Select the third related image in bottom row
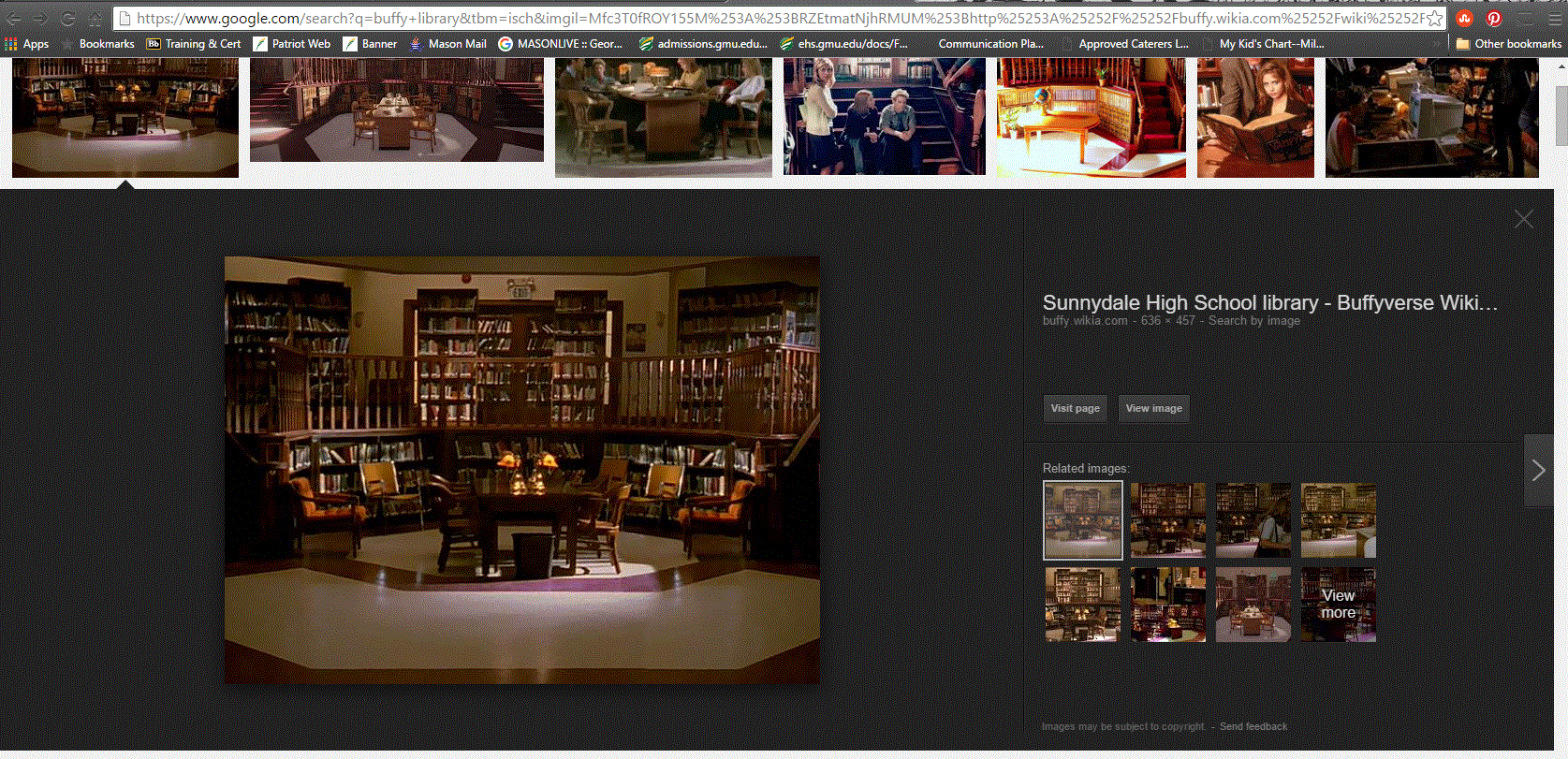1568x759 pixels. click(x=1253, y=605)
